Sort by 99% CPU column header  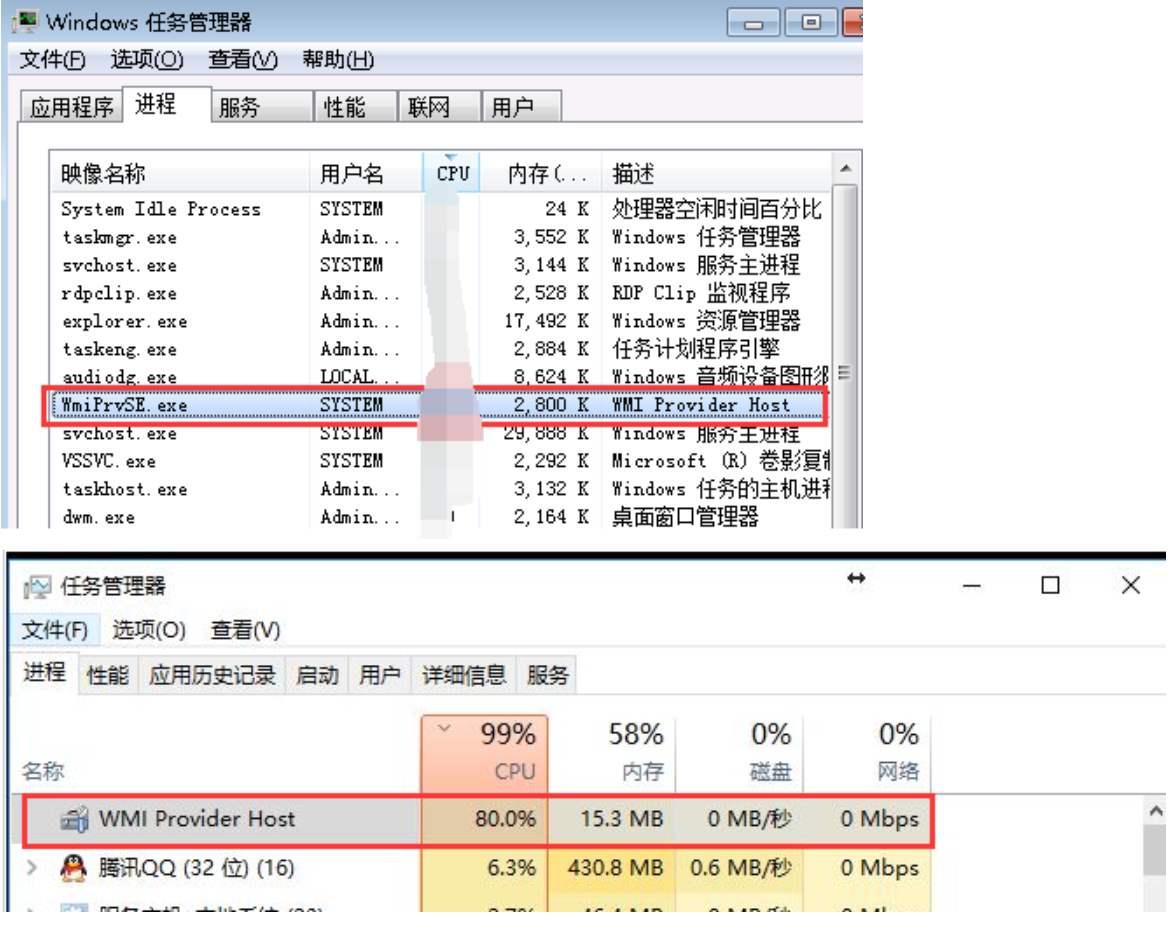(485, 753)
